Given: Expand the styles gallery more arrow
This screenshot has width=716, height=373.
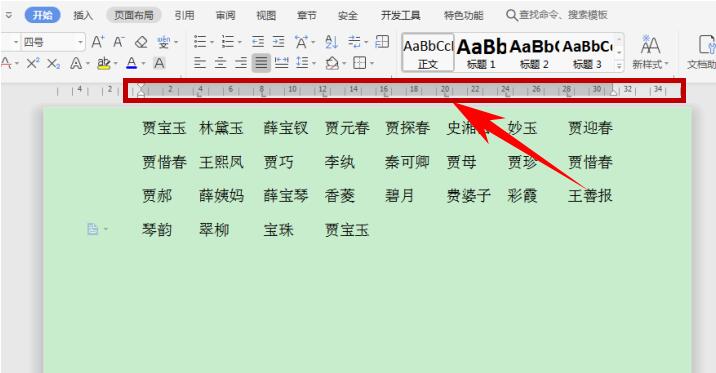Looking at the screenshot, I should [619, 66].
